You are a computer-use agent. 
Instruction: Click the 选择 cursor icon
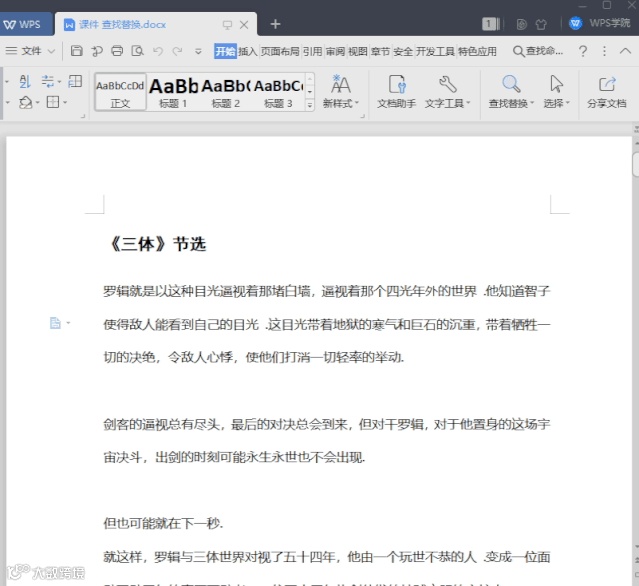click(556, 84)
